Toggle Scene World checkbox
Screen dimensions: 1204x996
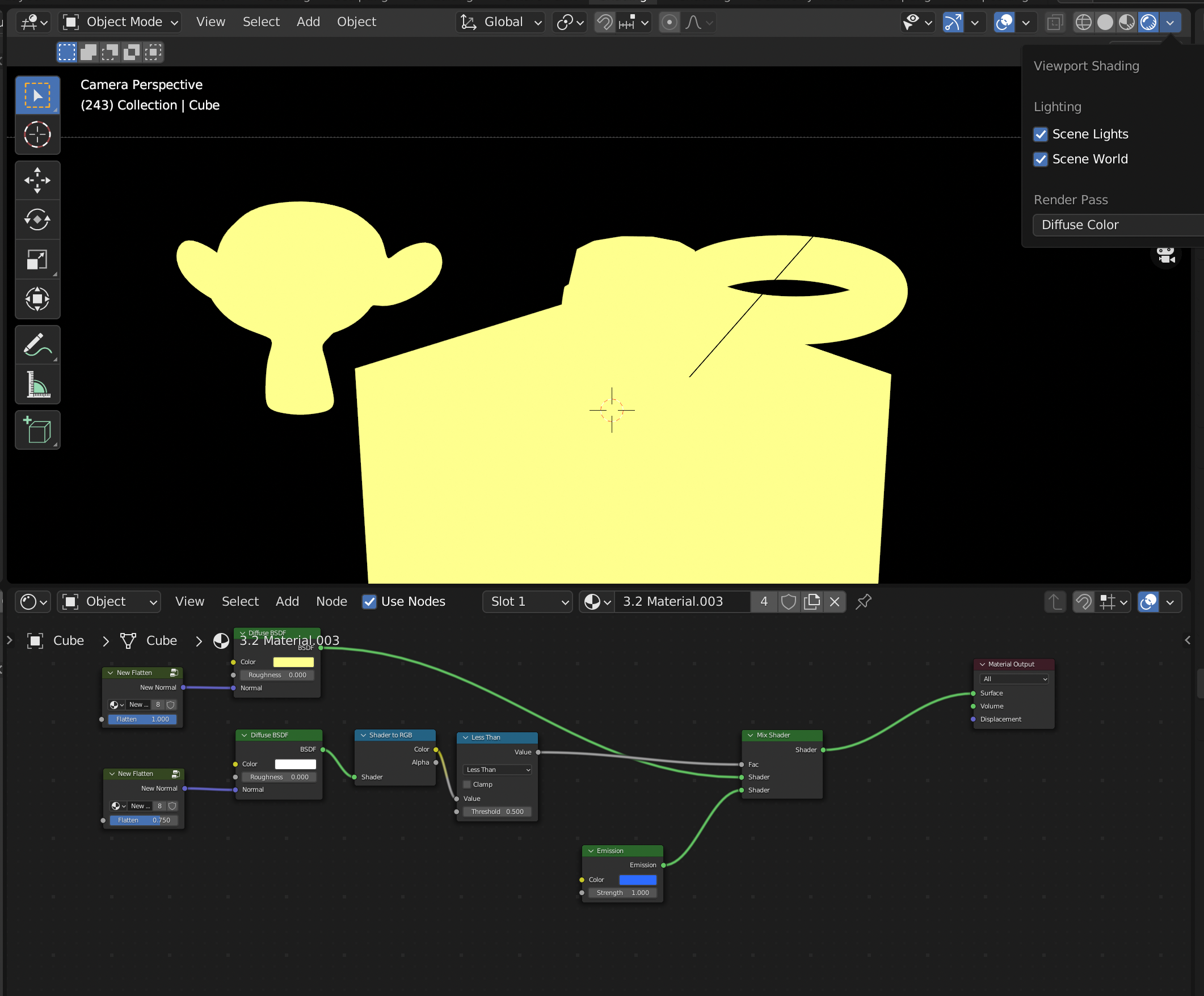pos(1041,159)
